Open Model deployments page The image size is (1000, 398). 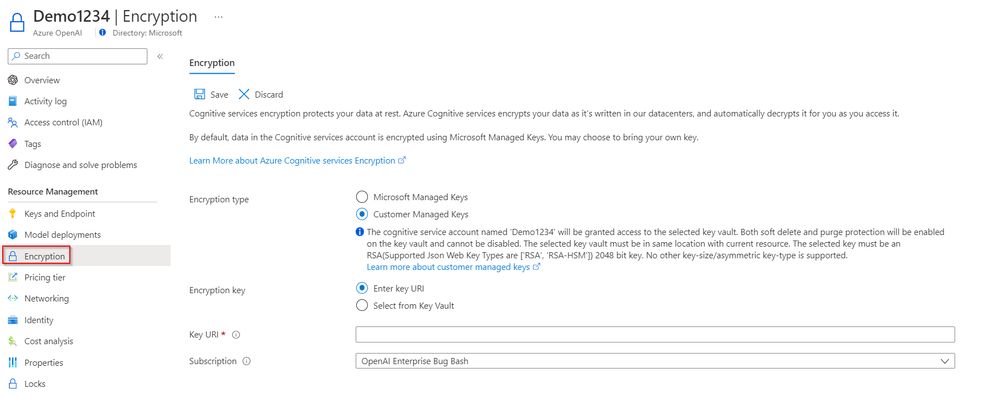click(62, 235)
